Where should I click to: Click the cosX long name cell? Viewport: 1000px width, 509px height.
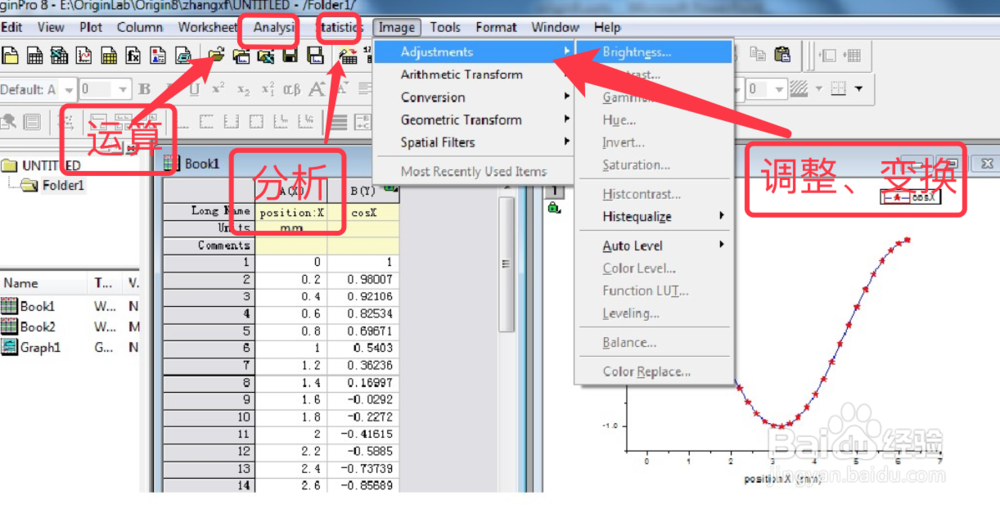[364, 212]
